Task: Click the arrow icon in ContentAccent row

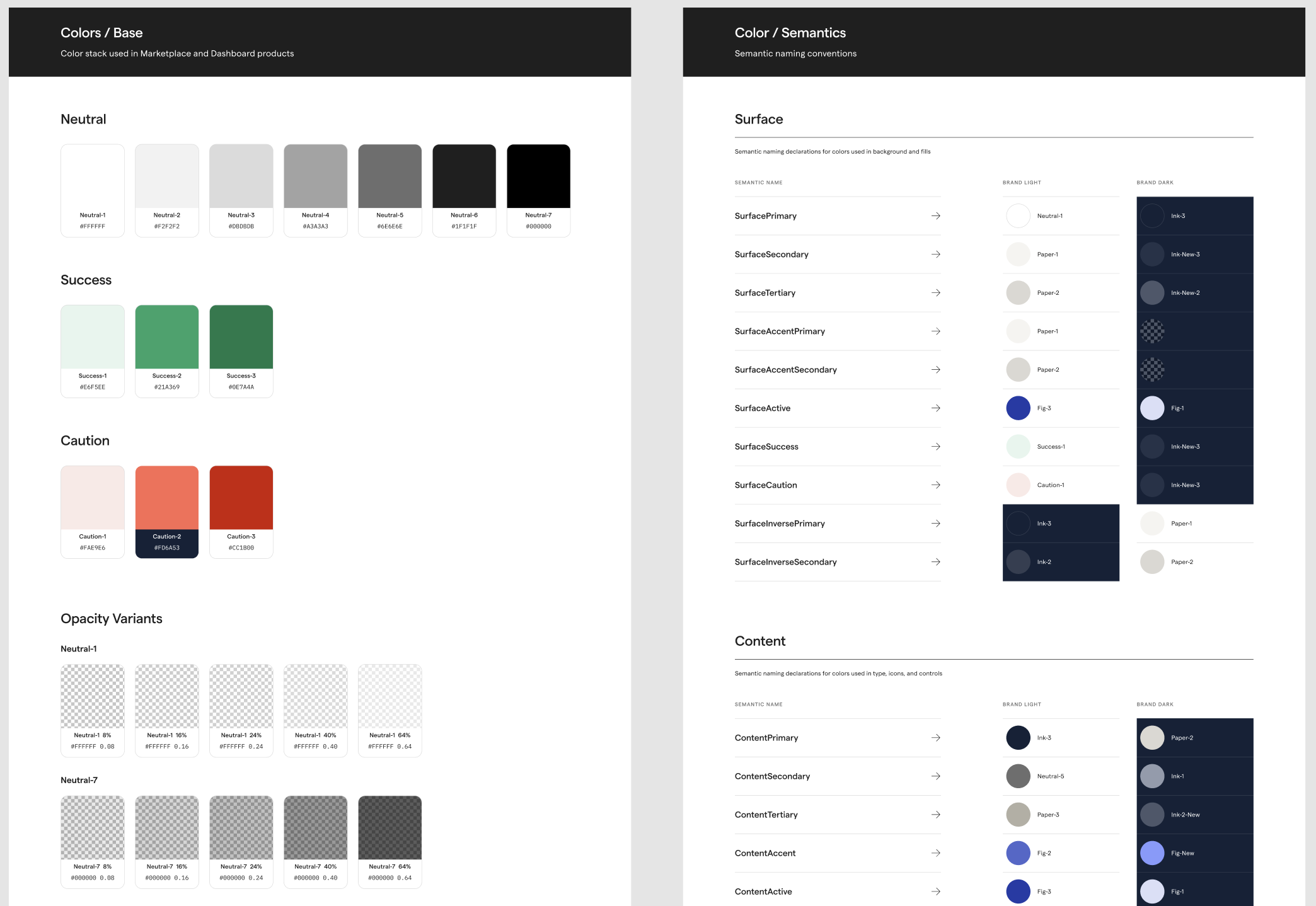Action: (x=935, y=853)
